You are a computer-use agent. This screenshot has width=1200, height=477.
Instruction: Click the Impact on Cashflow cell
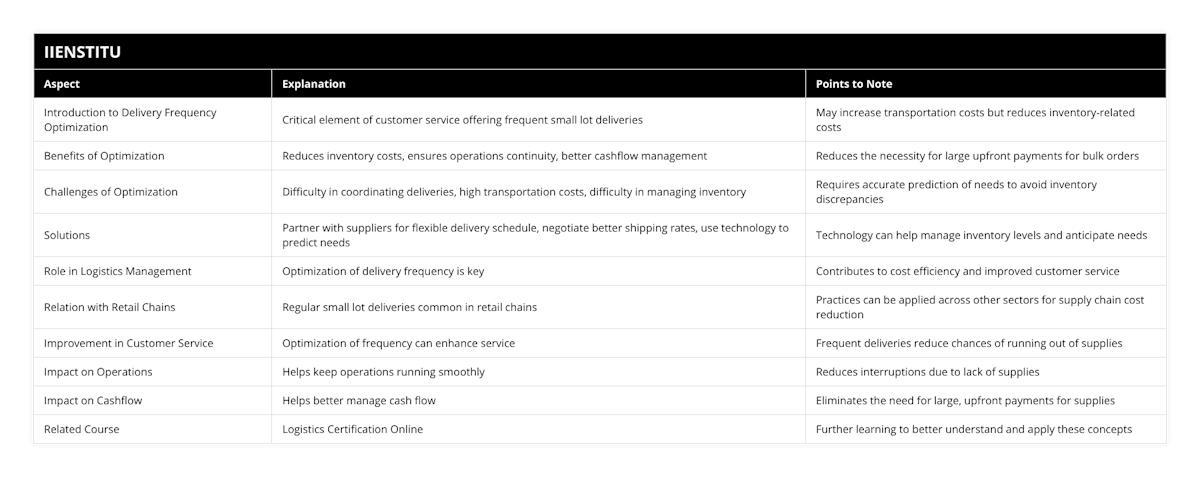click(x=93, y=401)
